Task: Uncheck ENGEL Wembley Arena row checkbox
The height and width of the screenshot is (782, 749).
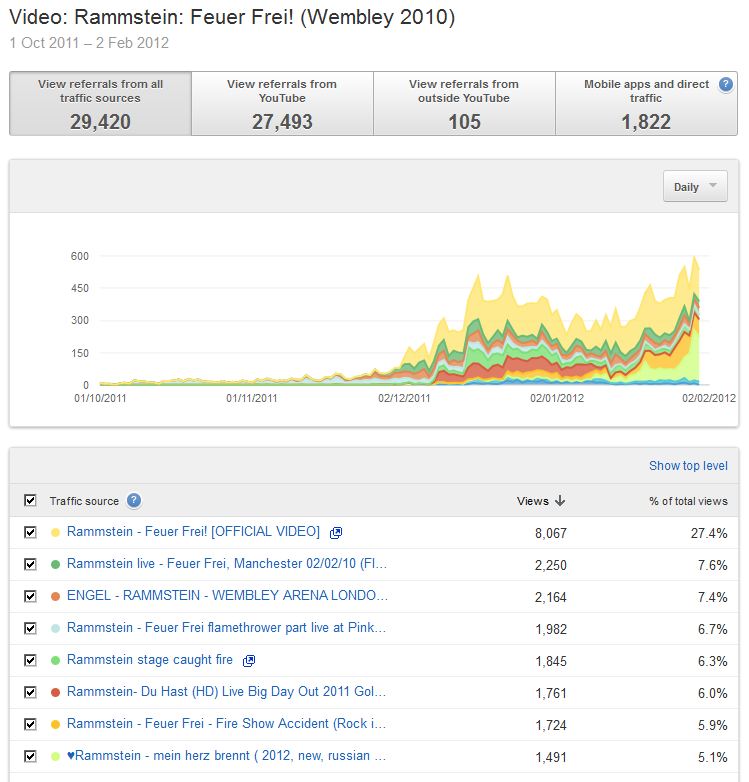Action: pos(30,596)
